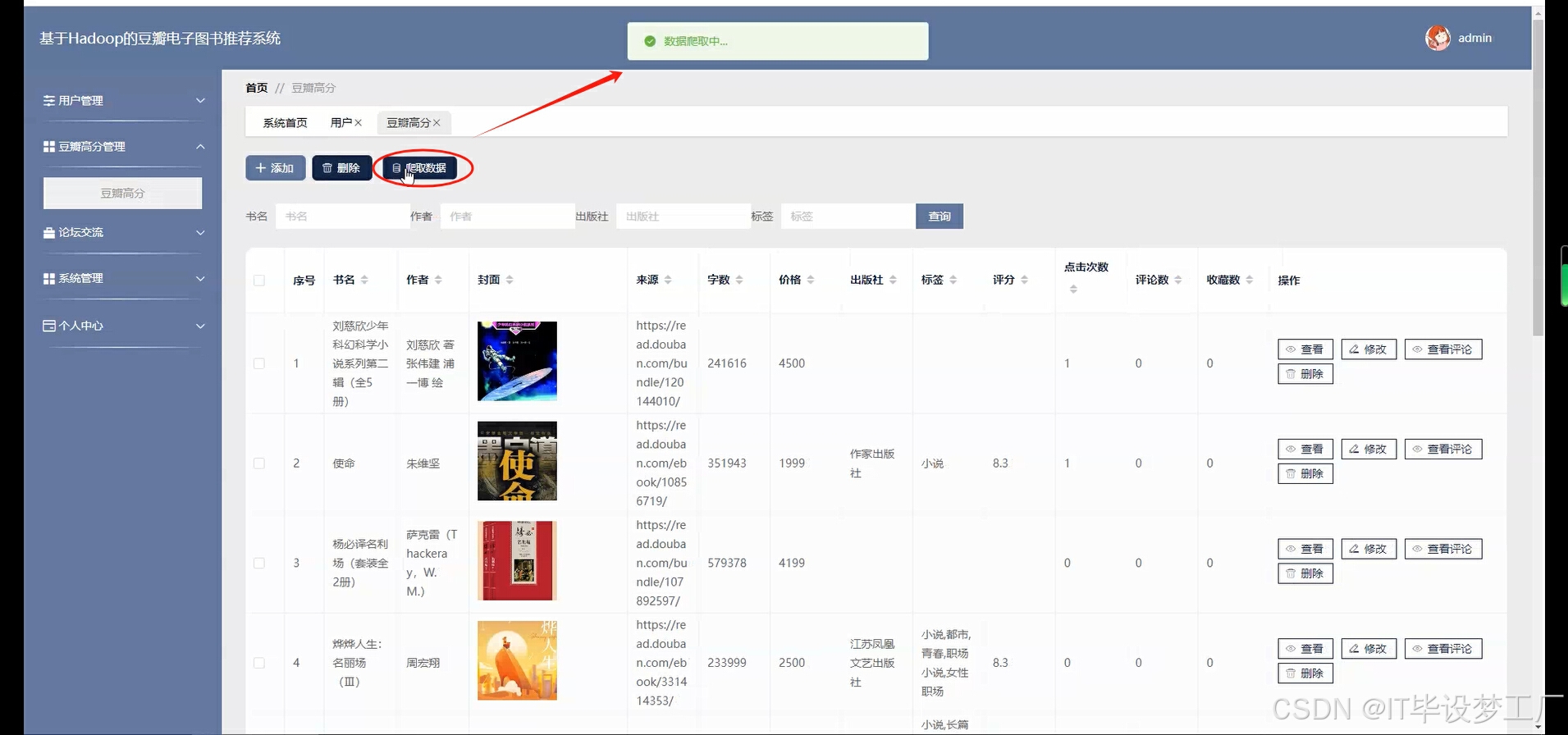Check the row 1 checkbox
This screenshot has width=1568, height=735.
point(259,363)
